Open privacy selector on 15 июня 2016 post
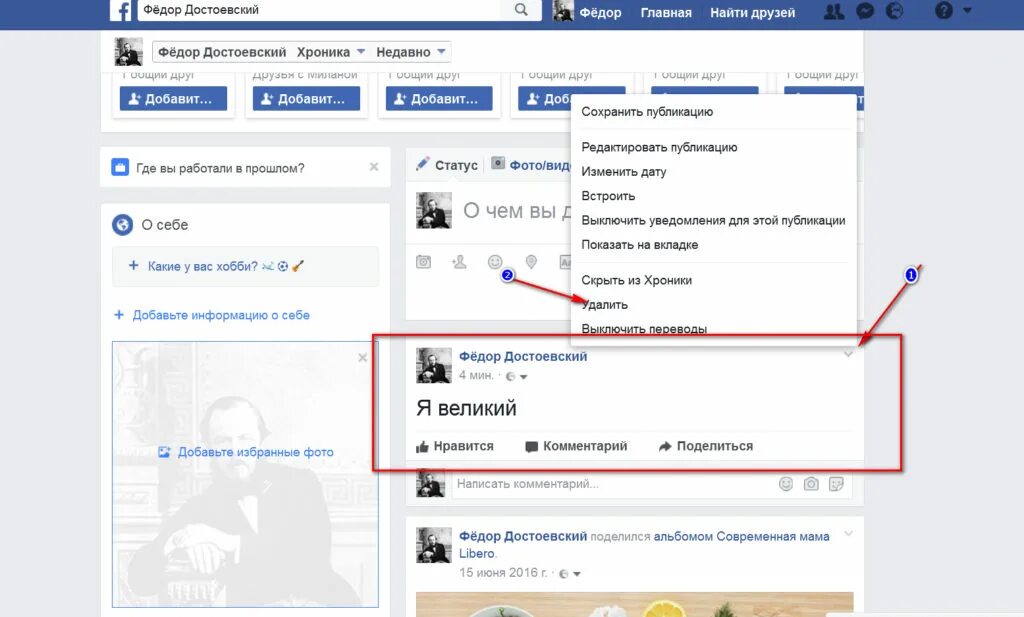This screenshot has height=617, width=1024. (x=569, y=573)
